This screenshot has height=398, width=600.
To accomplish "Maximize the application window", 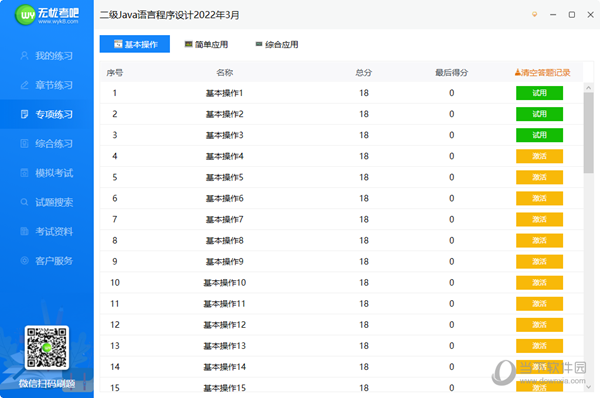I will (572, 15).
